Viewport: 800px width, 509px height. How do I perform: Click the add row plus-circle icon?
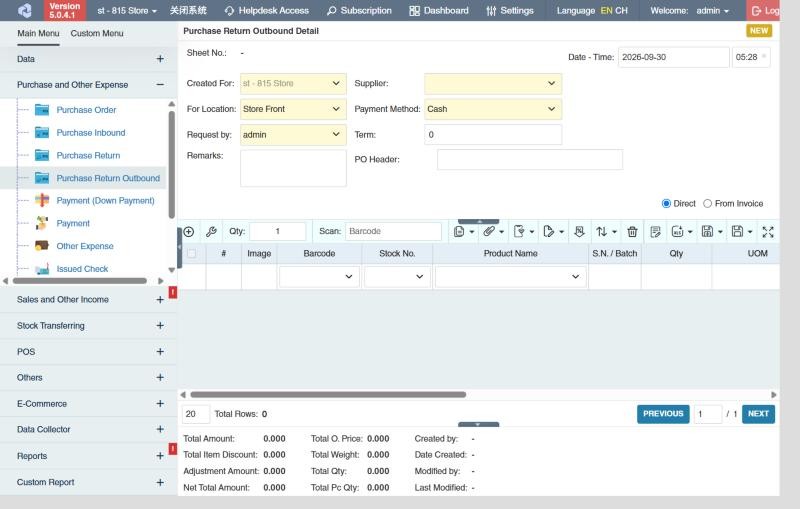click(189, 232)
